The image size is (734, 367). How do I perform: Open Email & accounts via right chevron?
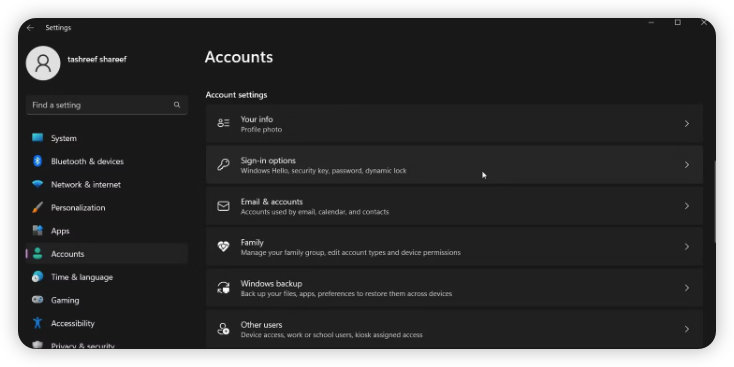(687, 206)
